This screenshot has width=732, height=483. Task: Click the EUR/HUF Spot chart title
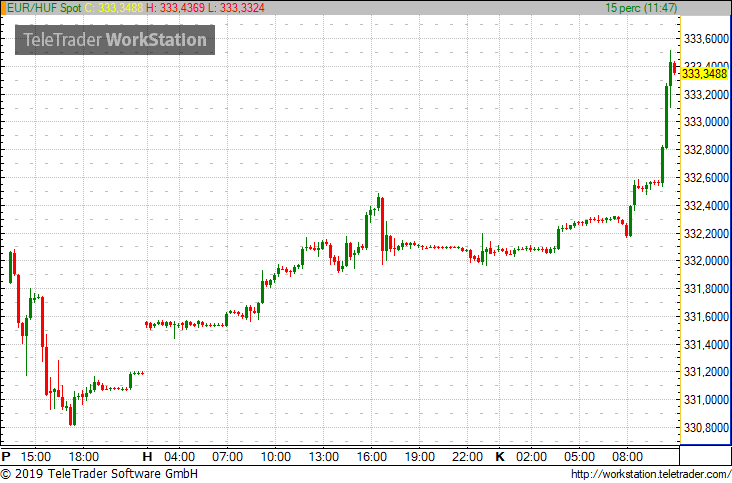click(x=44, y=8)
